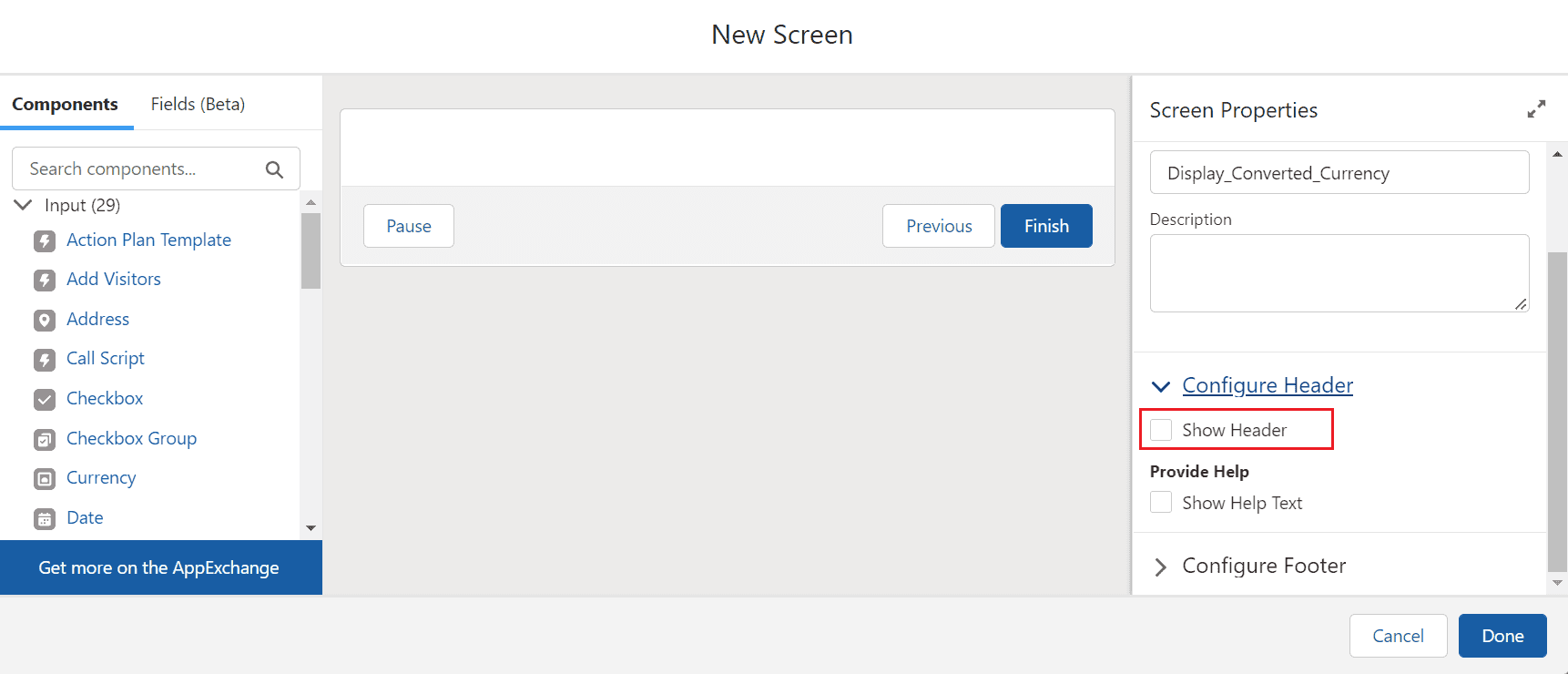1568x674 pixels.
Task: Select the Call Script component label
Action: click(106, 358)
